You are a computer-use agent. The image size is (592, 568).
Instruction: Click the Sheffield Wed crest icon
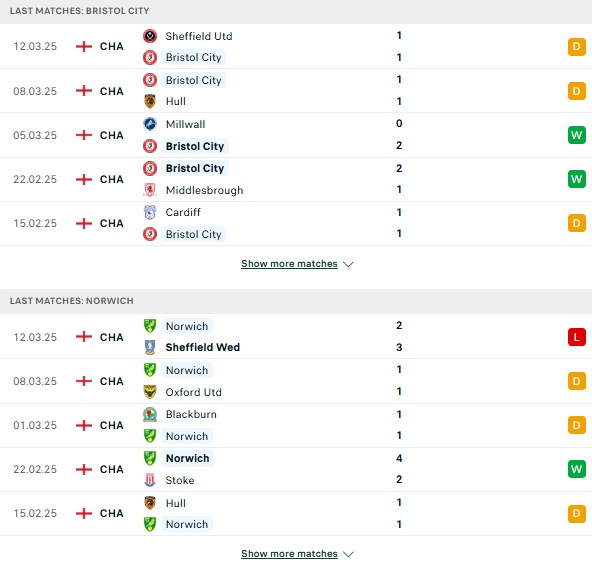tap(150, 347)
